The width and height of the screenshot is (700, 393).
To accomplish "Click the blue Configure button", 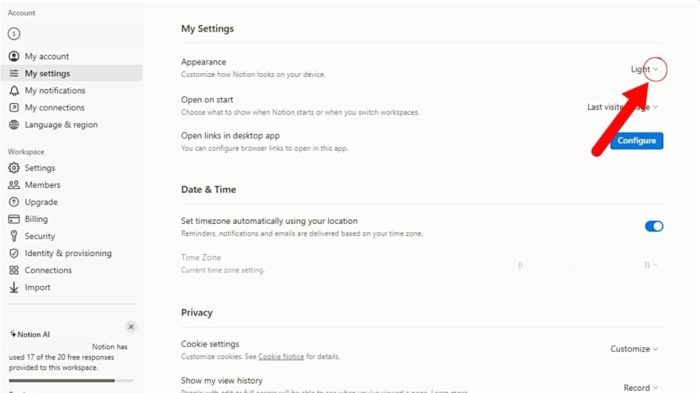I will coord(637,141).
